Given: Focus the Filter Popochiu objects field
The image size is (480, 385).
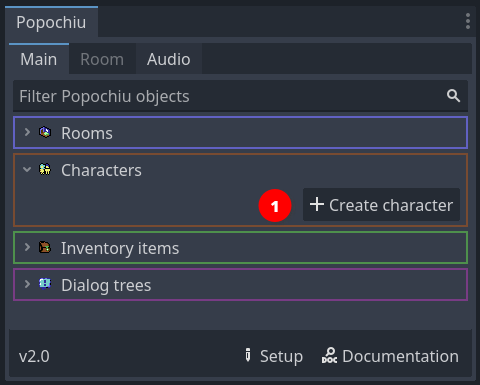Looking at the screenshot, I should (x=240, y=96).
